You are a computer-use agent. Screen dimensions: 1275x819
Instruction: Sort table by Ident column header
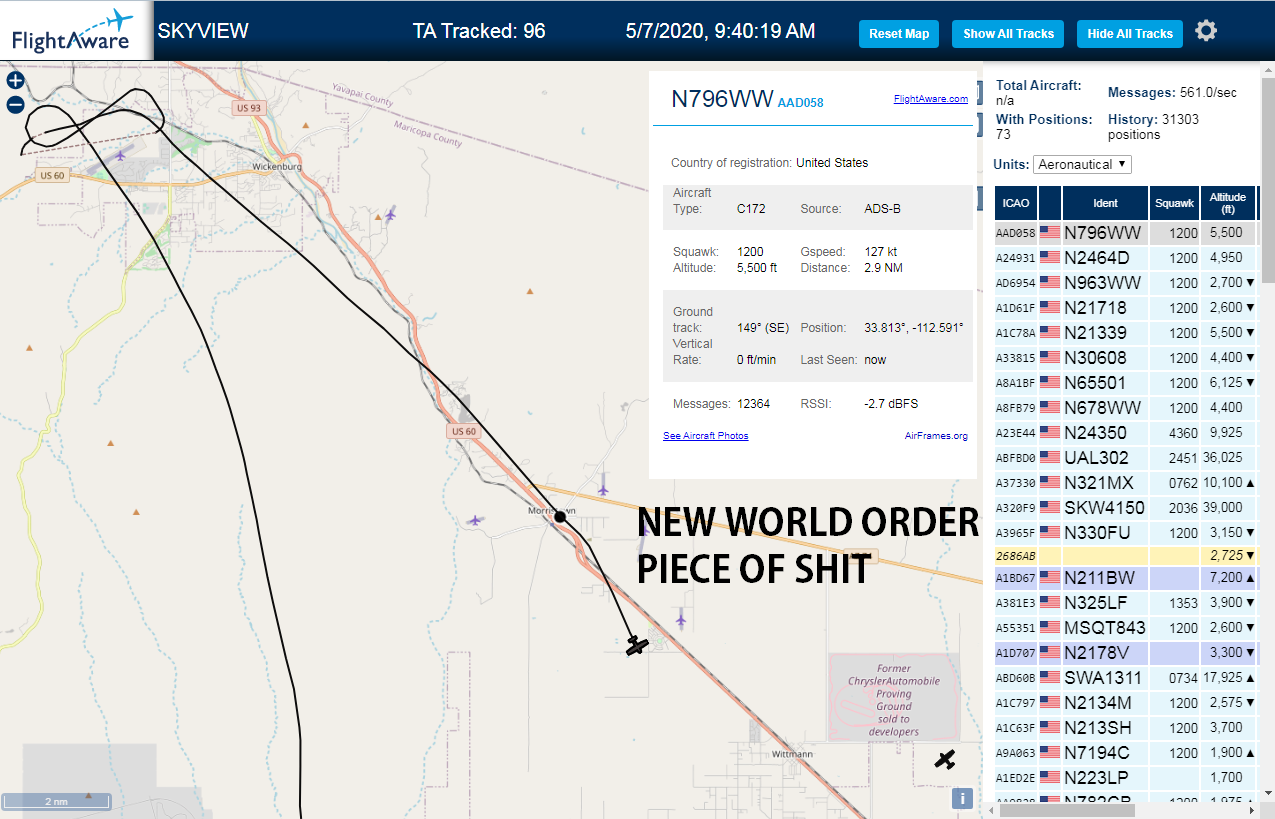(x=1105, y=203)
